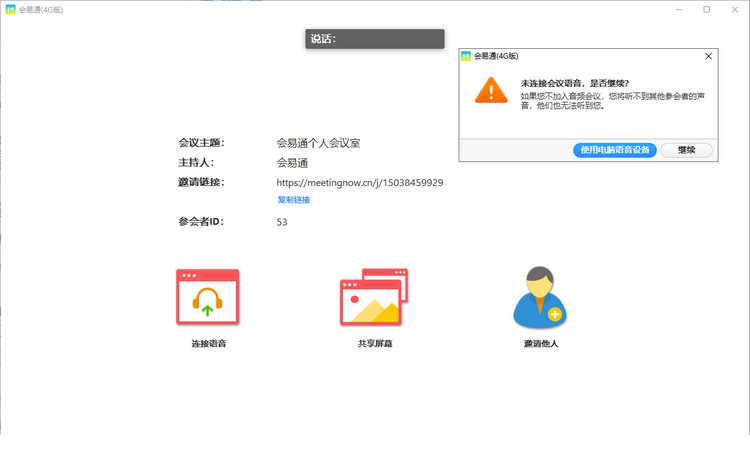Click the meeting invite URL text
The width and height of the screenshot is (750, 452).
pos(360,182)
